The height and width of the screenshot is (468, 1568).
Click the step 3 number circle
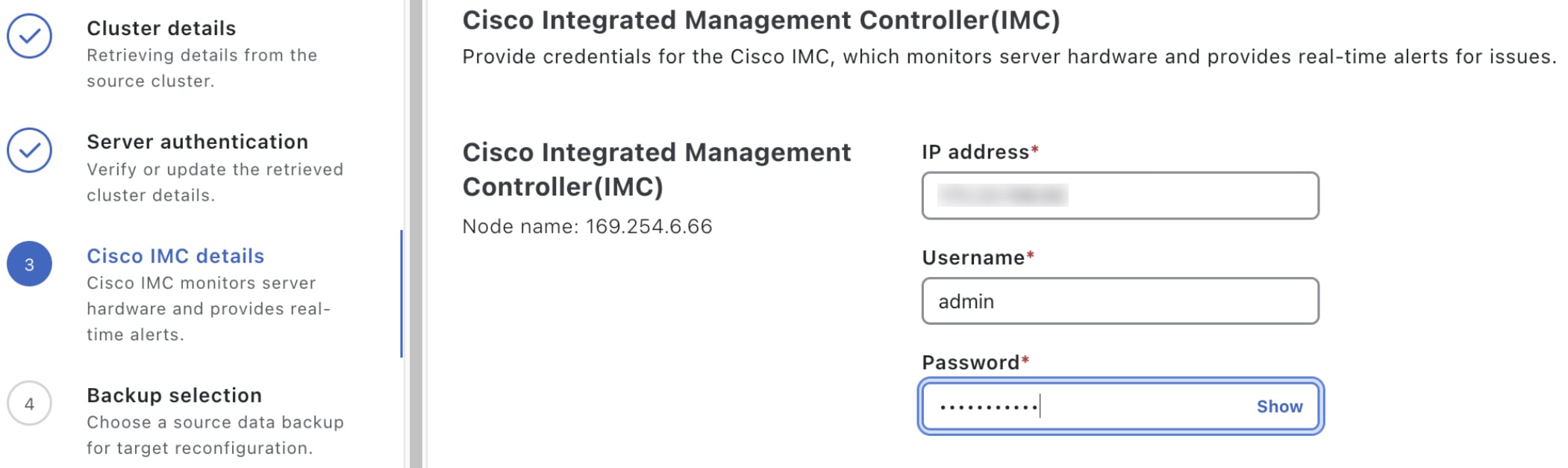tap(29, 264)
